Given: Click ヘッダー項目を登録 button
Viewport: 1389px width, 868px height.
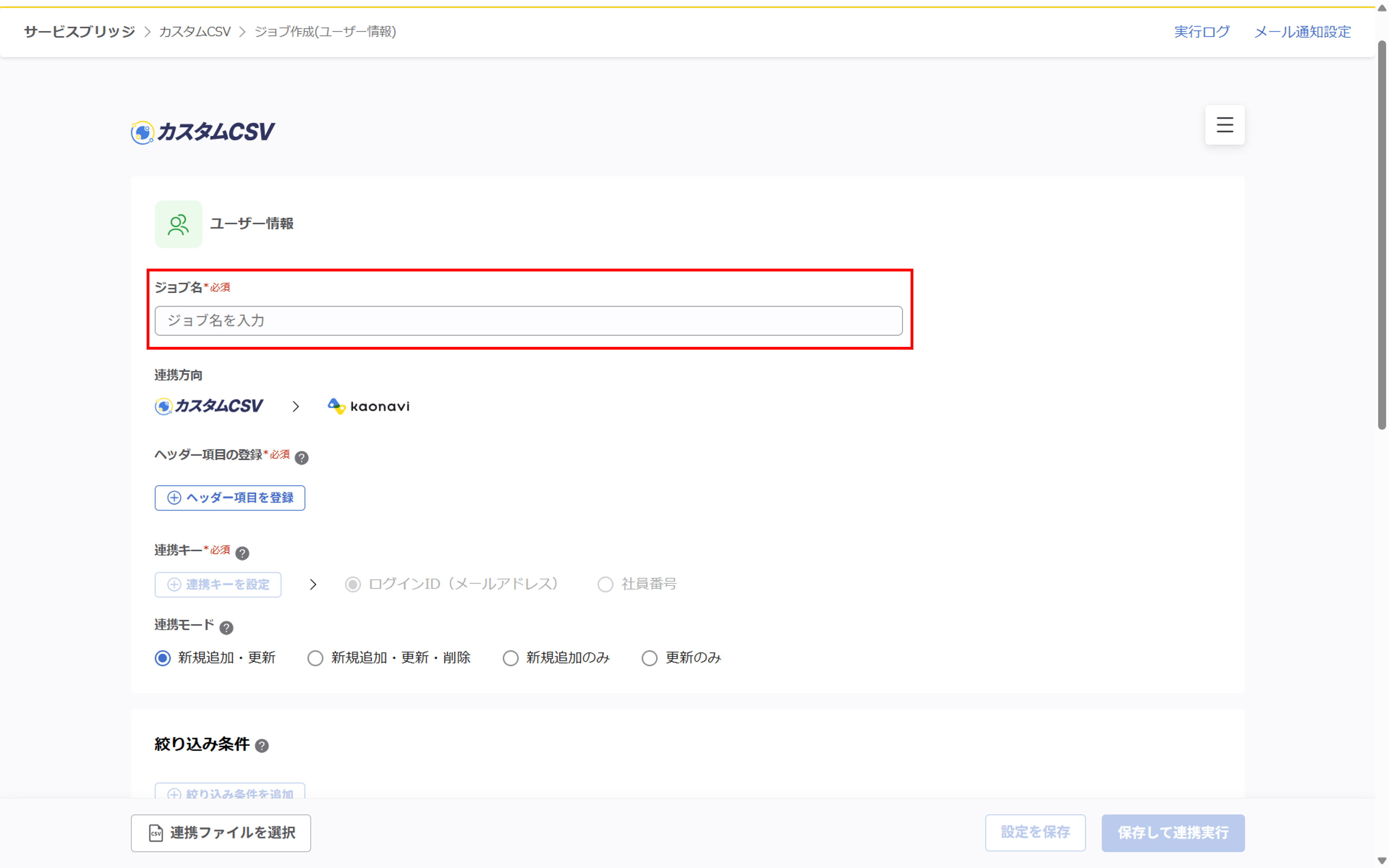Looking at the screenshot, I should pyautogui.click(x=230, y=498).
